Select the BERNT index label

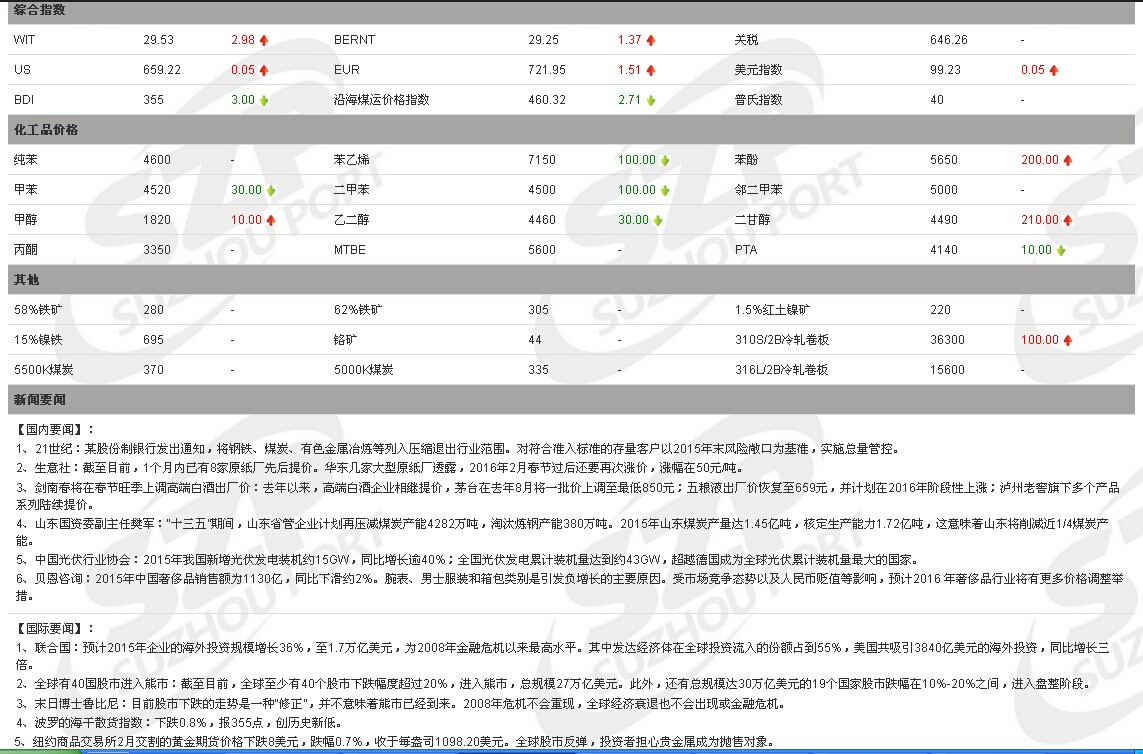click(354, 40)
